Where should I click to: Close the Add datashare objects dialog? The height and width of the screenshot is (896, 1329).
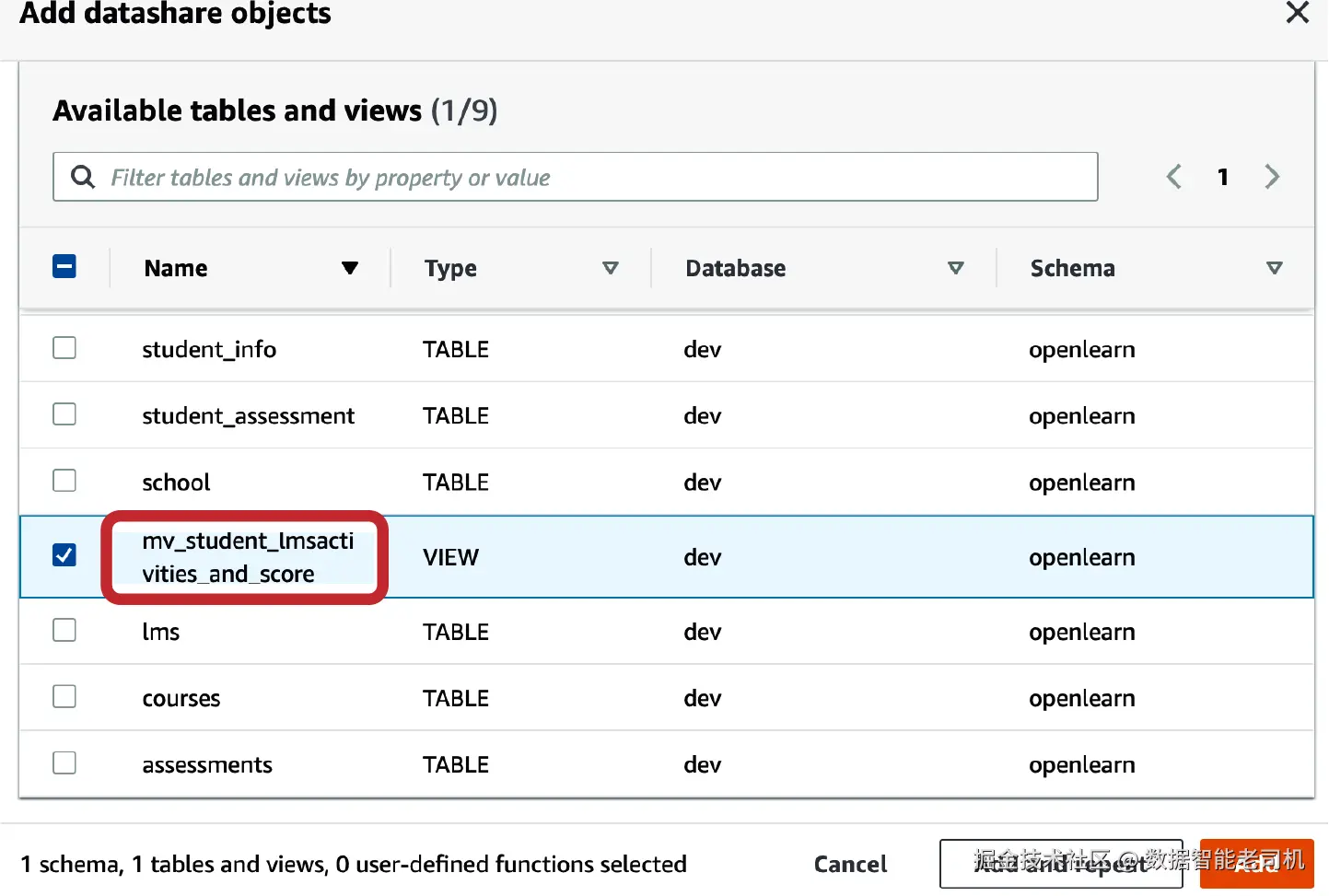tap(1297, 13)
